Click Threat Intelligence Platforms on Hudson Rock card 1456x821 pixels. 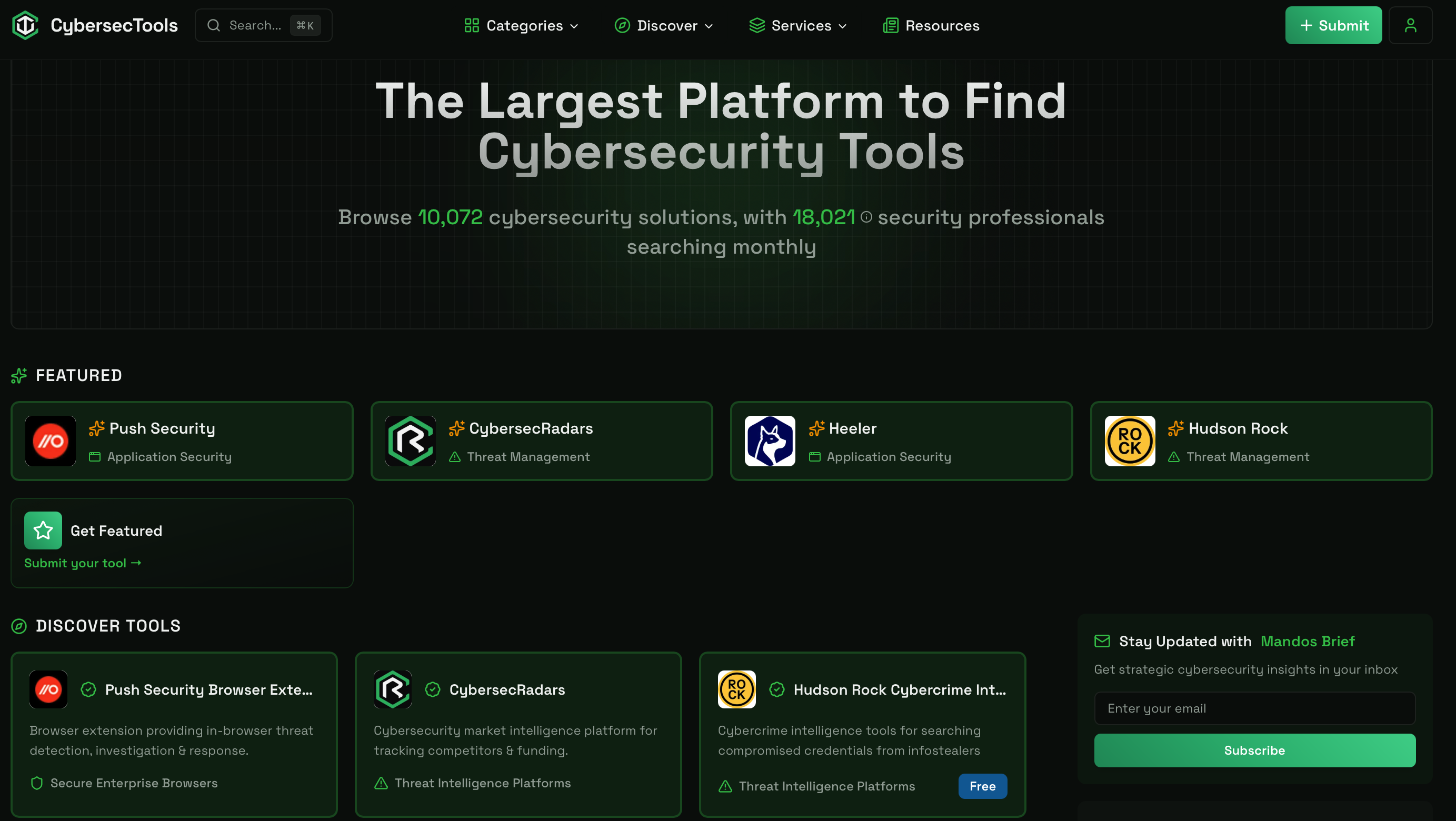pyautogui.click(x=827, y=786)
